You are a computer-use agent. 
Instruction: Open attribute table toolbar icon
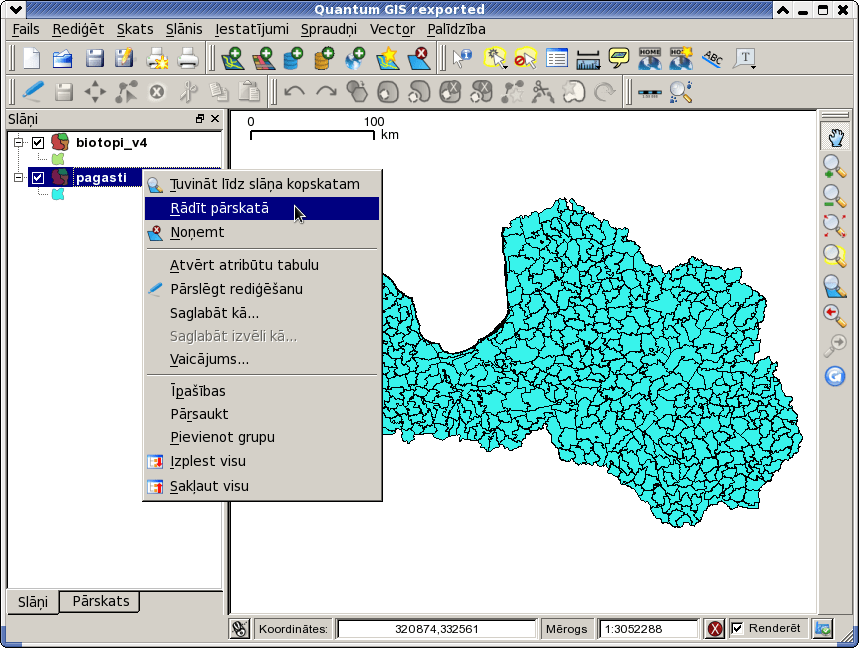[x=557, y=58]
